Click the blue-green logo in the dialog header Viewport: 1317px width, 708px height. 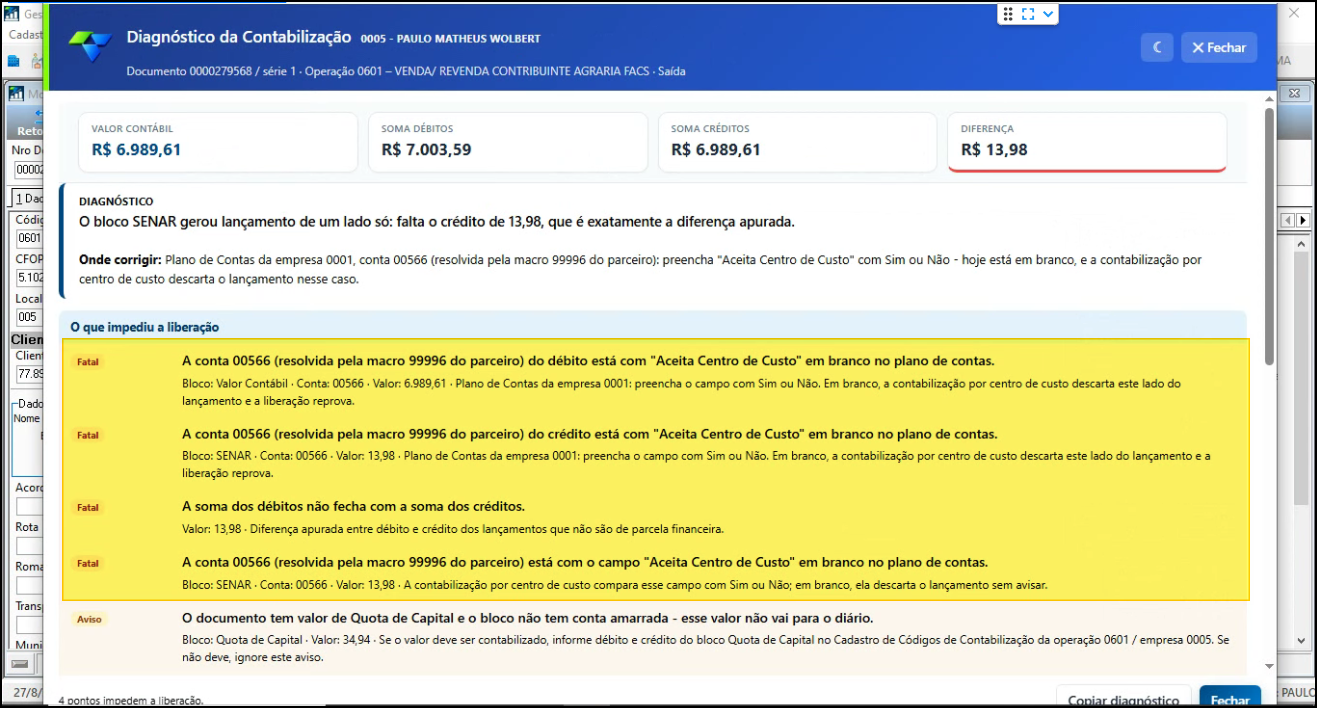click(x=90, y=47)
